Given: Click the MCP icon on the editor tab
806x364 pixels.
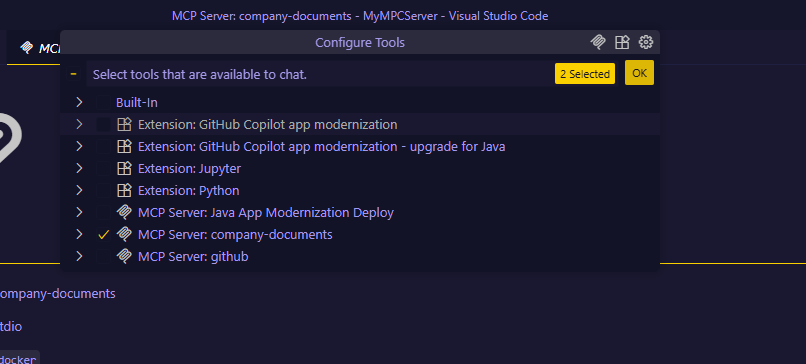Looking at the screenshot, I should [x=26, y=48].
